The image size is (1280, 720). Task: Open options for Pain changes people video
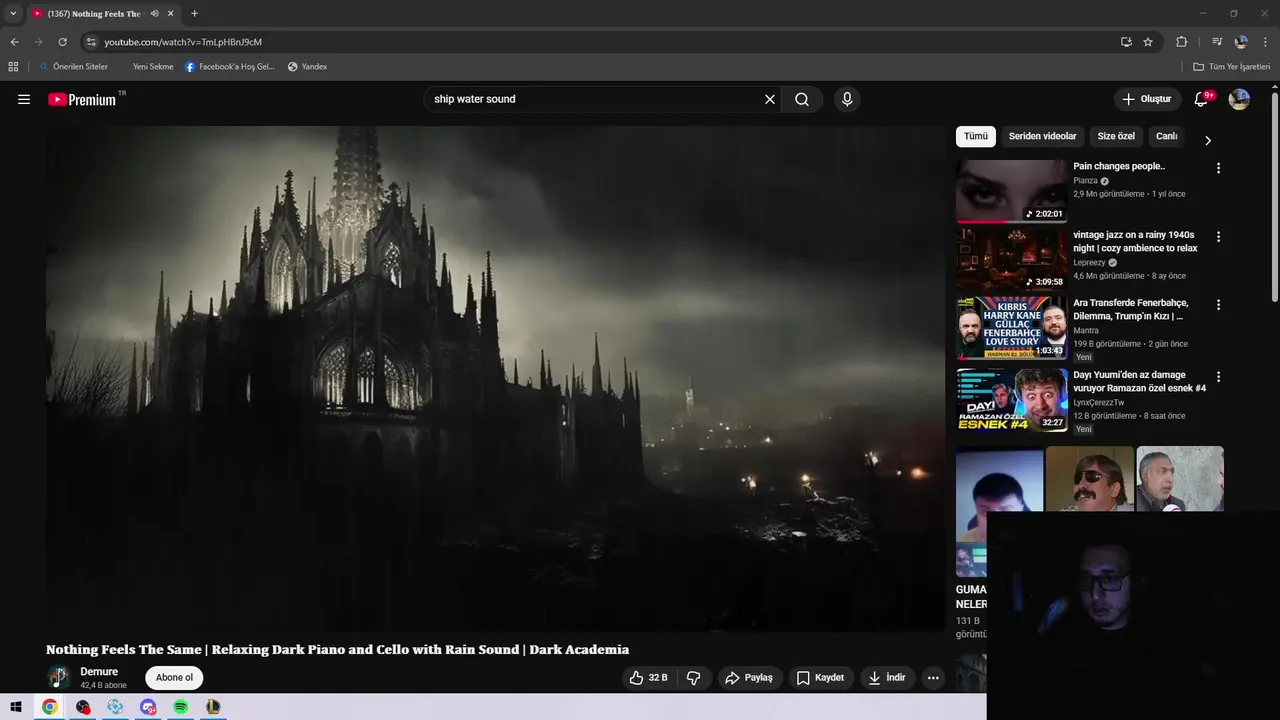1218,168
